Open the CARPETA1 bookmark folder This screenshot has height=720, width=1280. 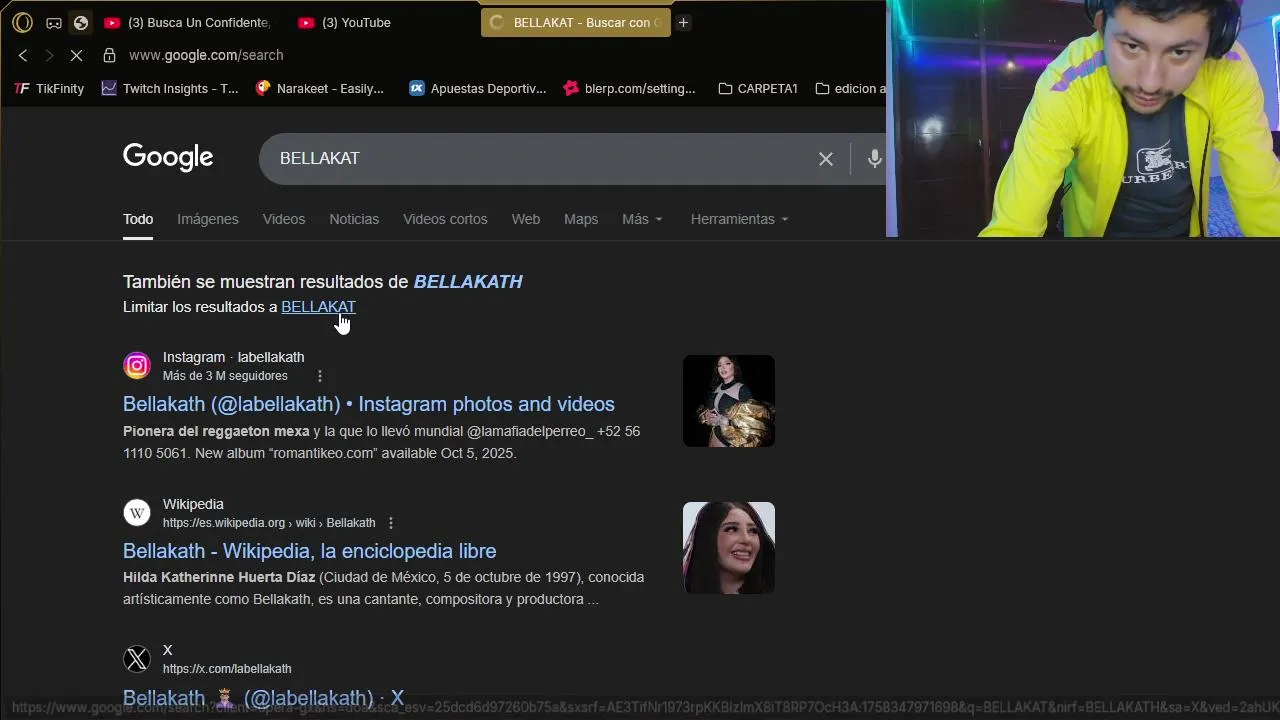coord(758,88)
